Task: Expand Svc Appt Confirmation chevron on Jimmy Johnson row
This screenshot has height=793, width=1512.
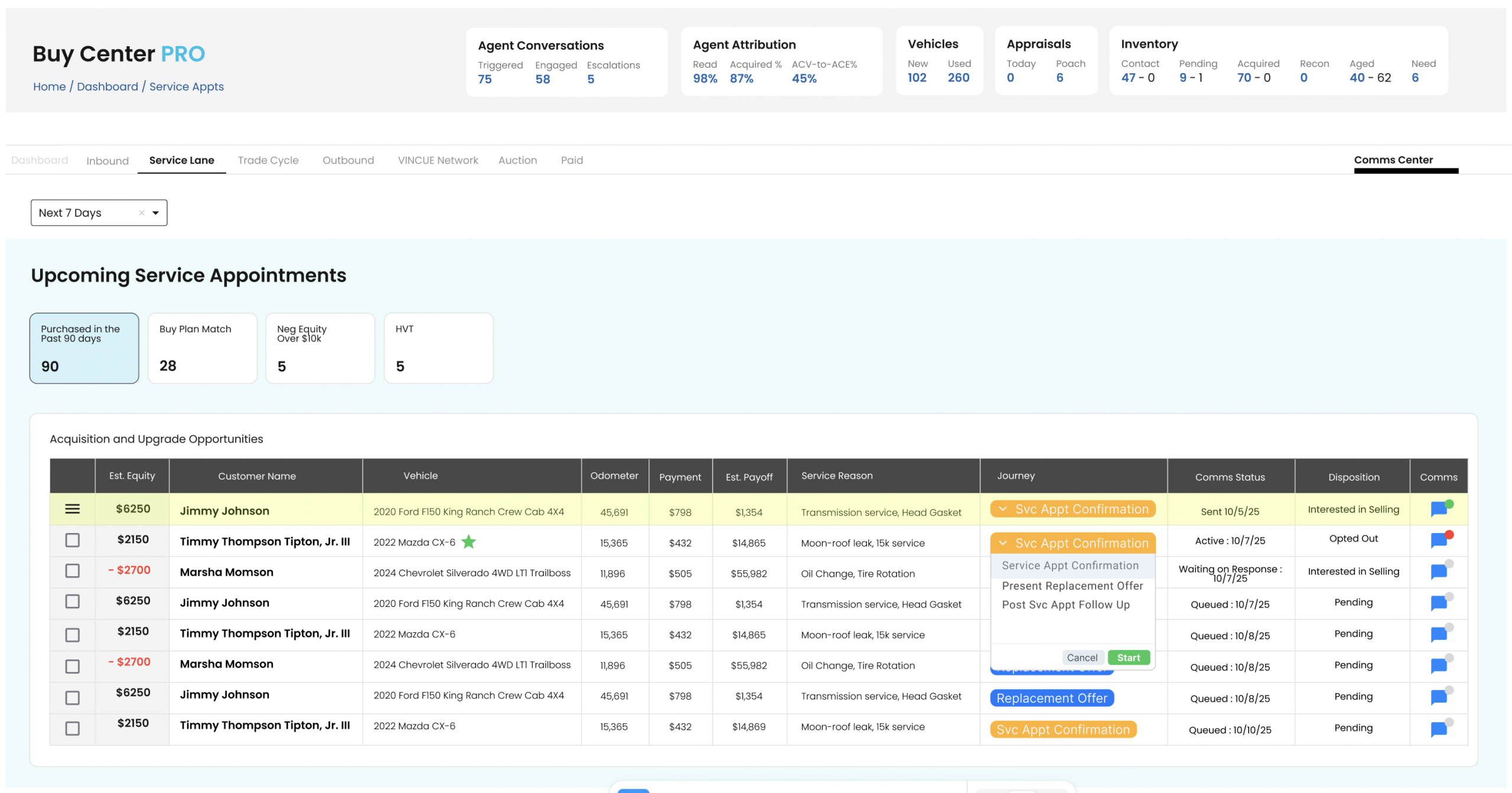Action: coord(1003,509)
